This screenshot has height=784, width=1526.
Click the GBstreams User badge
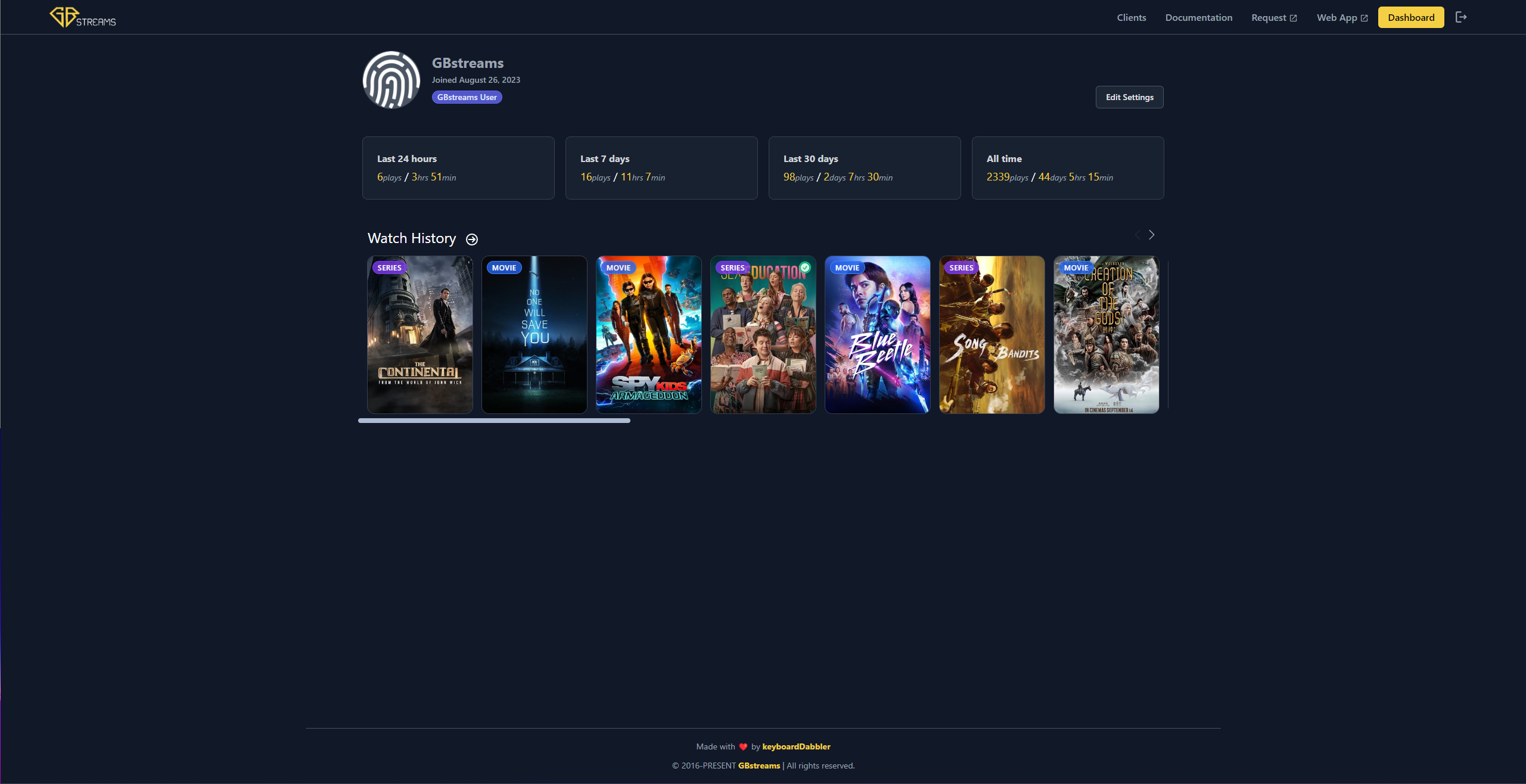[x=467, y=97]
